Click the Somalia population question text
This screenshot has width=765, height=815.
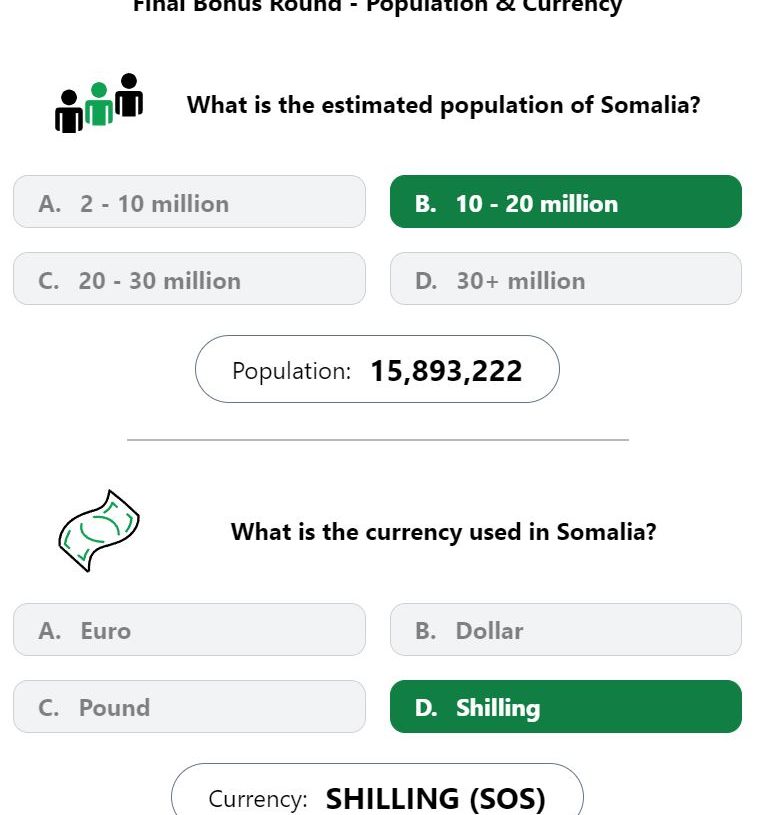tap(443, 106)
